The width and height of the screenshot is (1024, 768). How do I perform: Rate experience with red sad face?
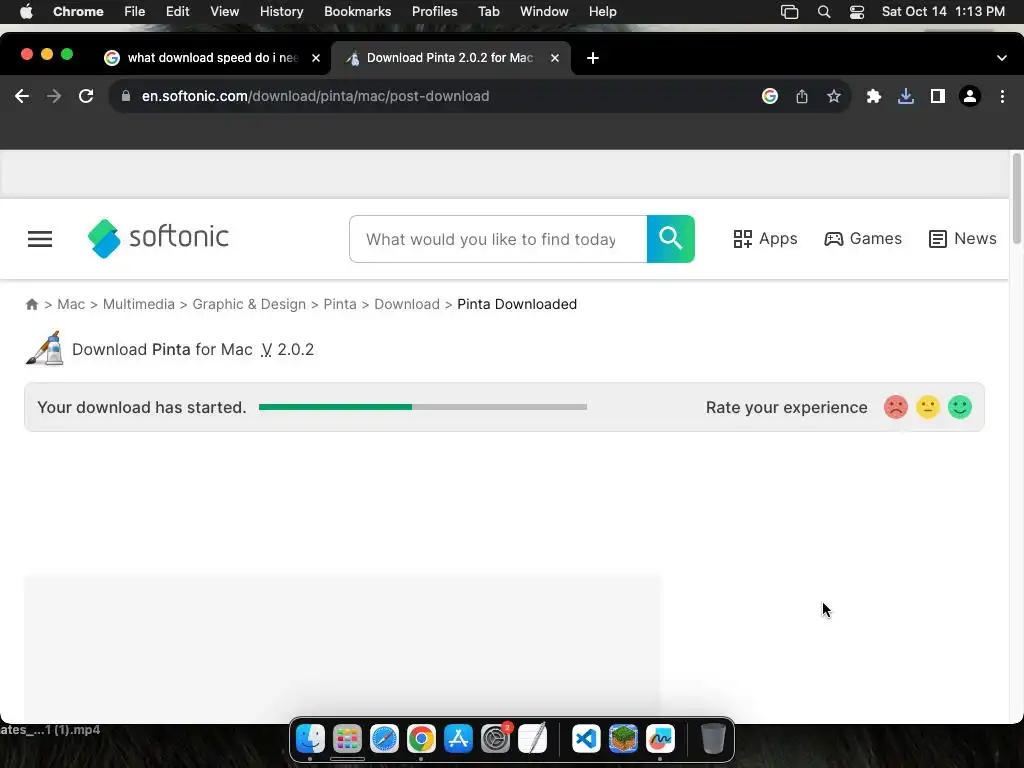pyautogui.click(x=896, y=407)
